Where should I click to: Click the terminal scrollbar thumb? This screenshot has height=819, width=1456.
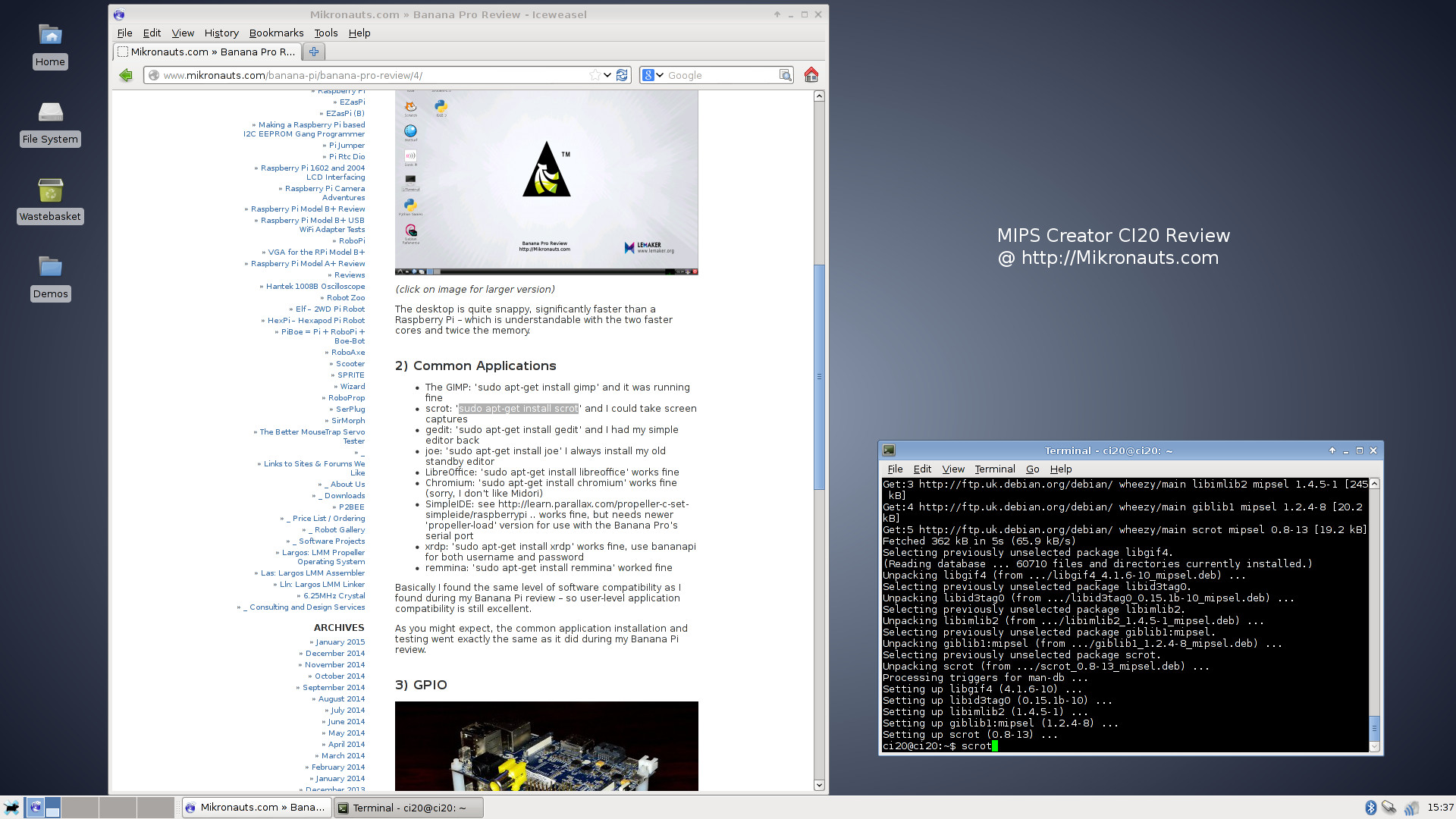[1374, 728]
